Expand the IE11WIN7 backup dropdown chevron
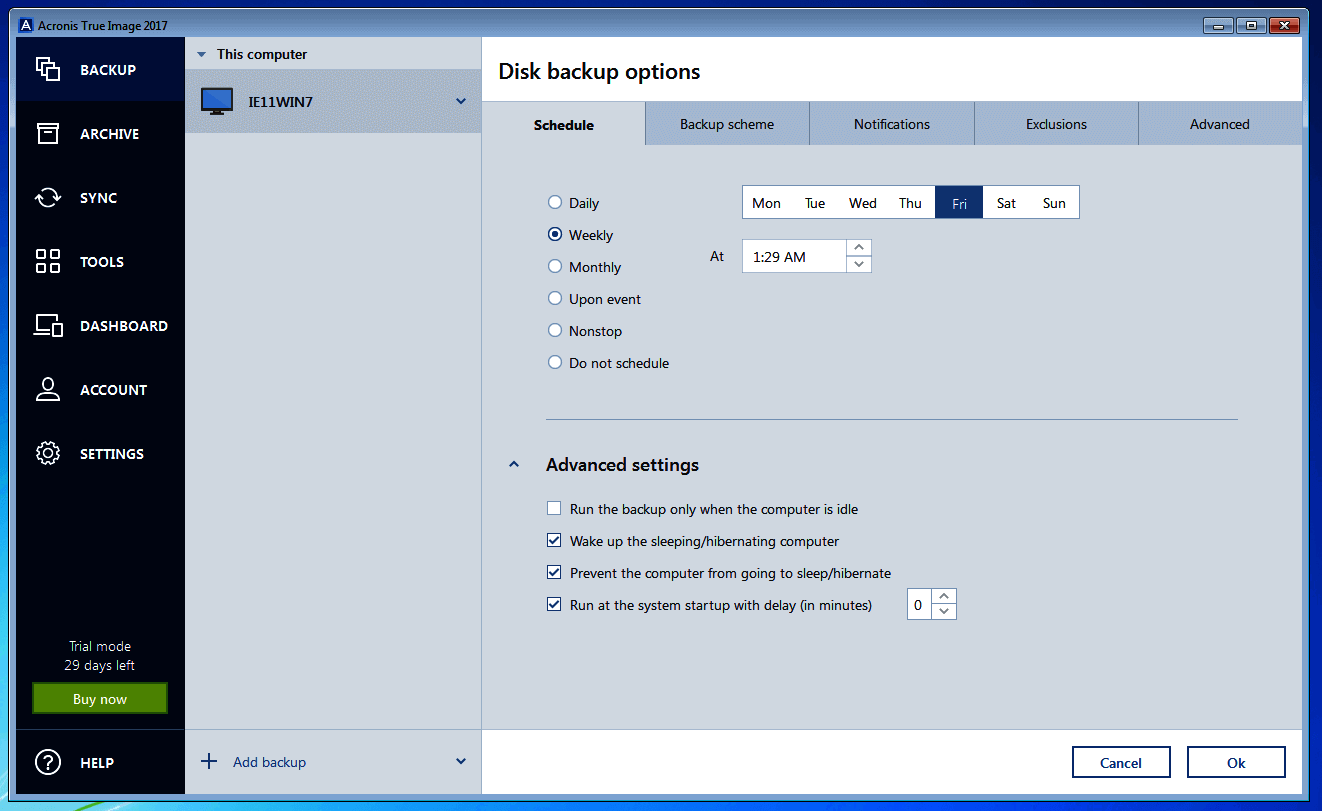 tap(461, 101)
